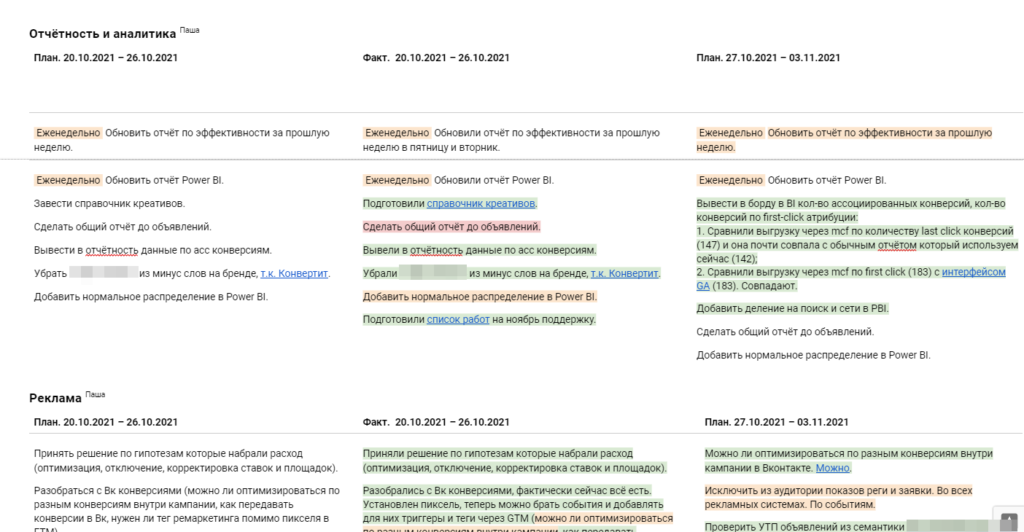Click 'кампании в Вконтакте.' text
This screenshot has height=532, width=1024.
pyautogui.click(x=759, y=468)
